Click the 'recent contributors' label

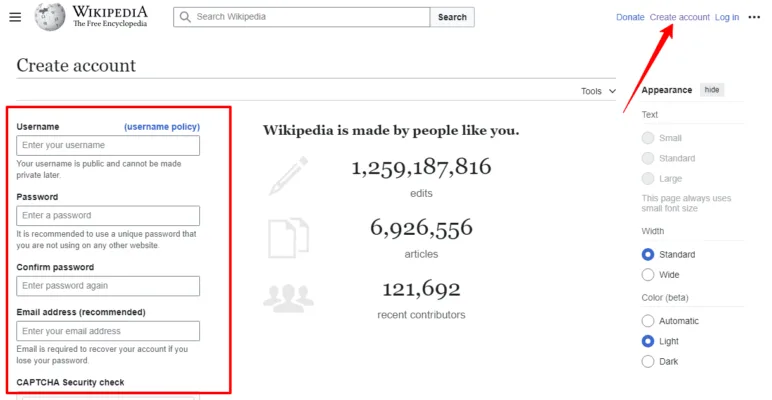point(421,315)
